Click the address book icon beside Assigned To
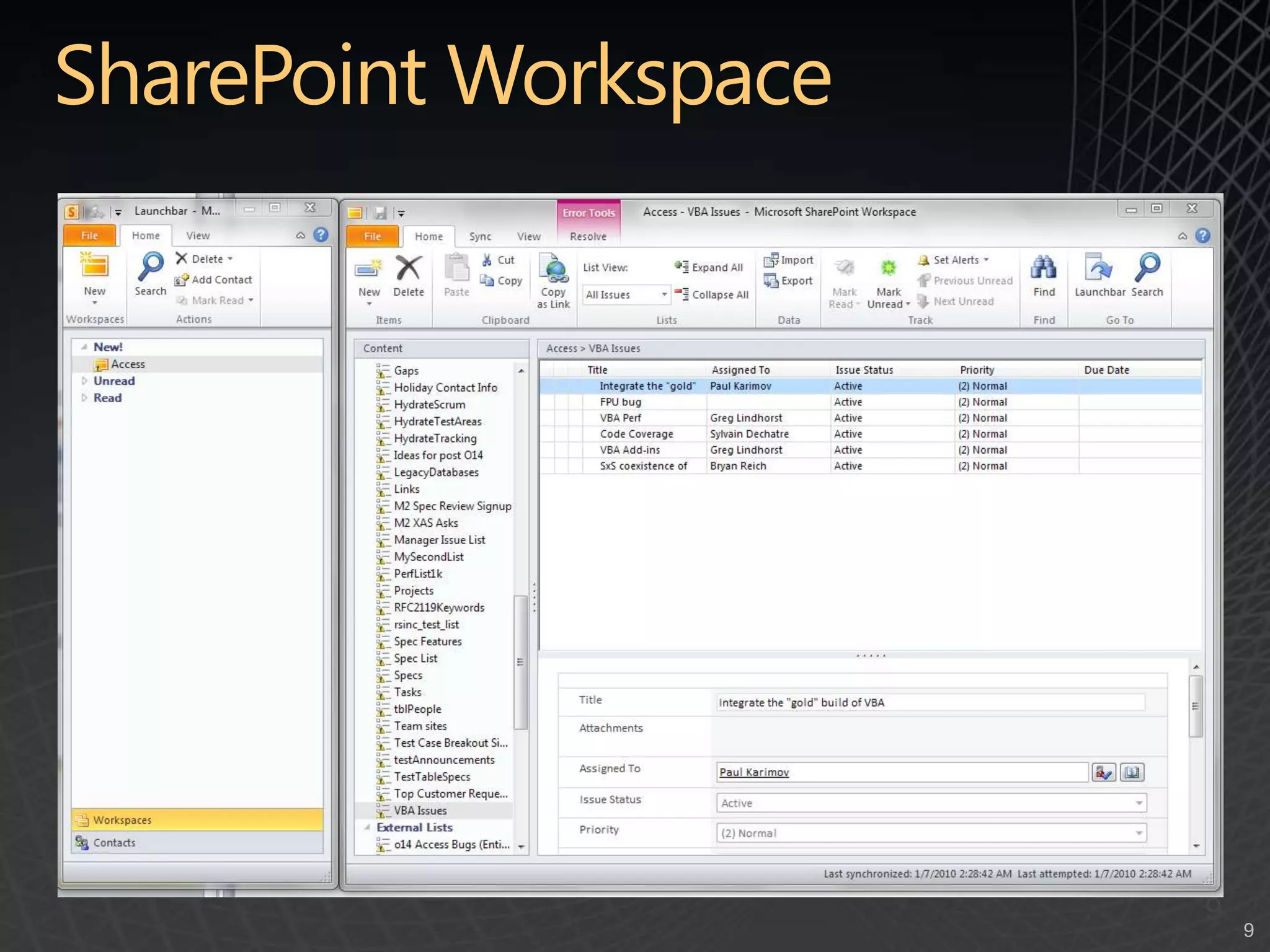Viewport: 1270px width, 952px height. tap(1132, 772)
